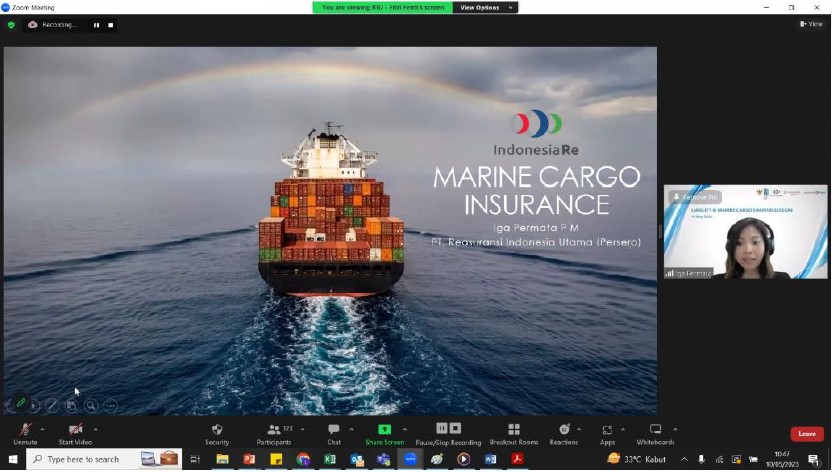Open Excel from the taskbar
The height and width of the screenshot is (472, 832).
coord(330,459)
